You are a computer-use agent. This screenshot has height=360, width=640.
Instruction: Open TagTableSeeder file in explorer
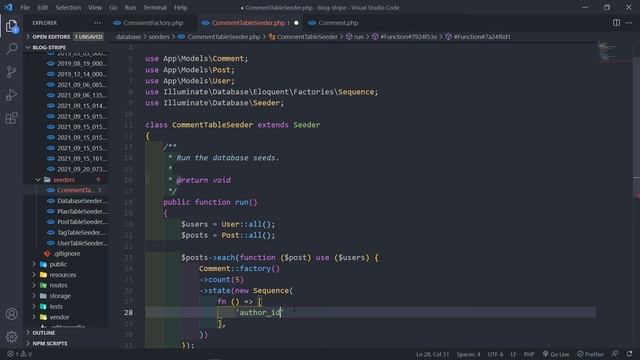82,233
